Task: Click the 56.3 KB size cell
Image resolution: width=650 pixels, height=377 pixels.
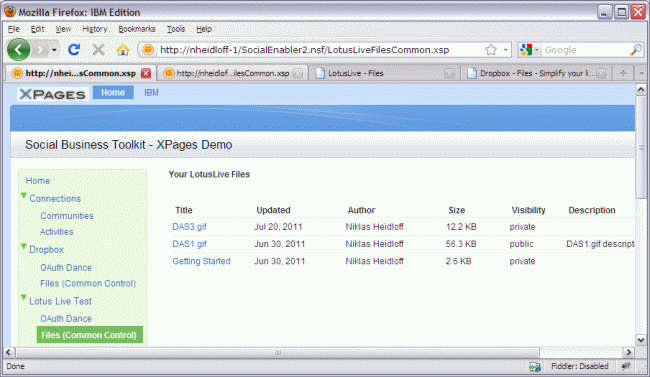Action: [461, 244]
